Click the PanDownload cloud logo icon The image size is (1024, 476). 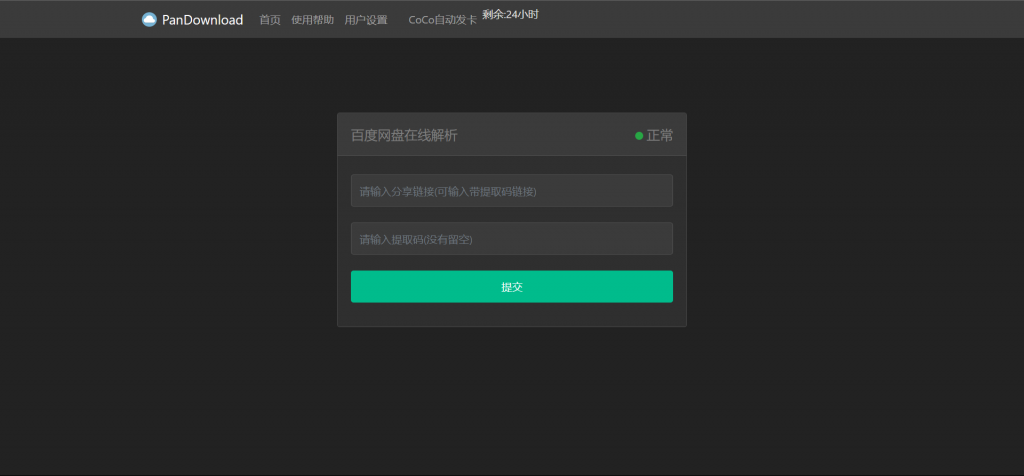coord(150,20)
